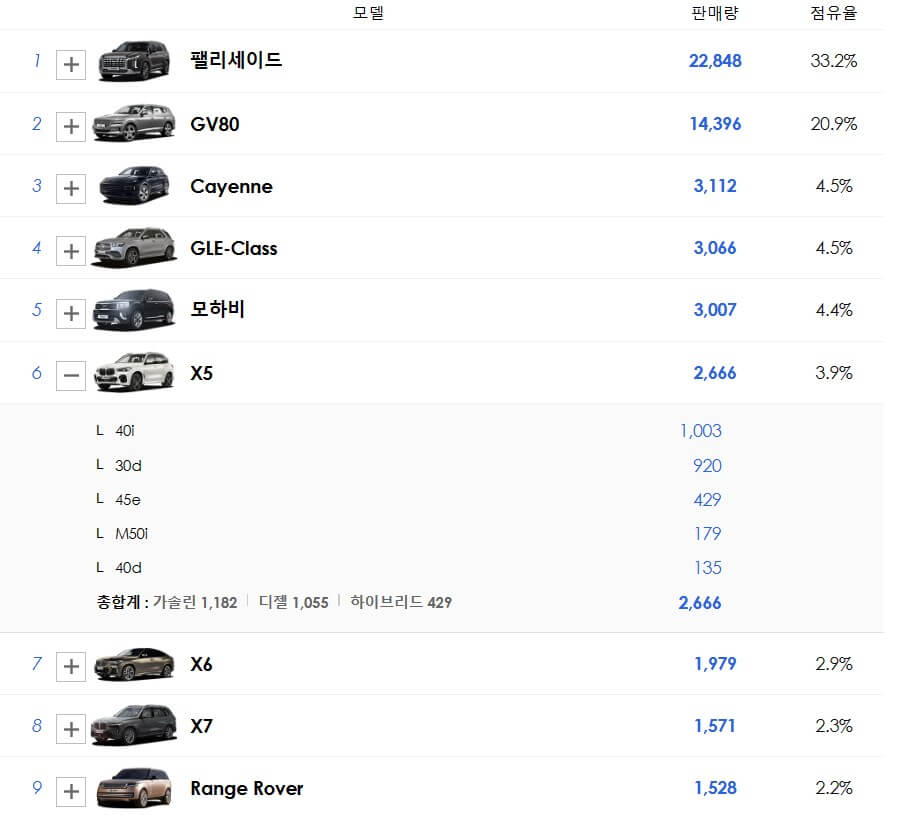Expand the GLE-Class details

click(x=71, y=249)
